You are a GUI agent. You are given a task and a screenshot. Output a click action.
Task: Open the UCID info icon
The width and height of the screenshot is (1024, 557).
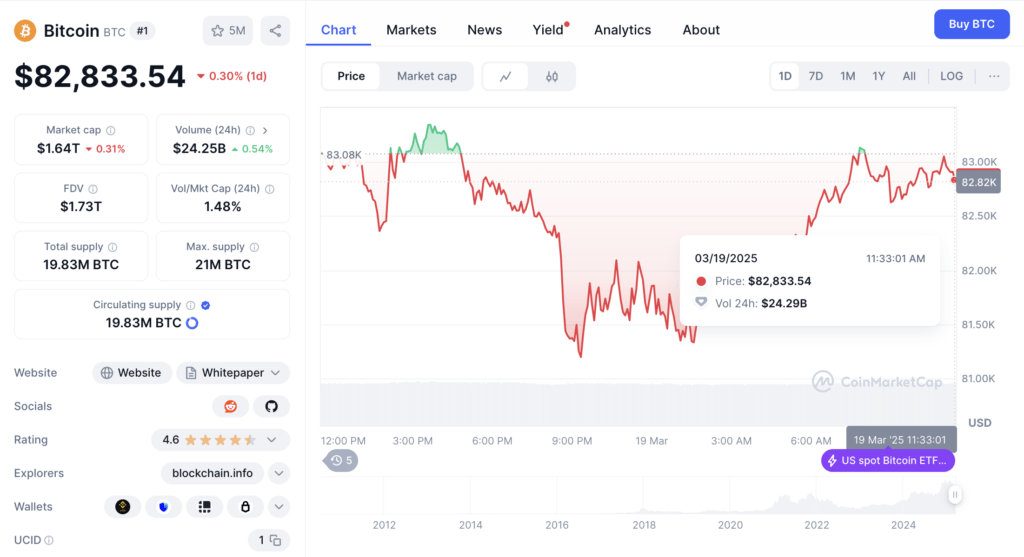point(49,540)
